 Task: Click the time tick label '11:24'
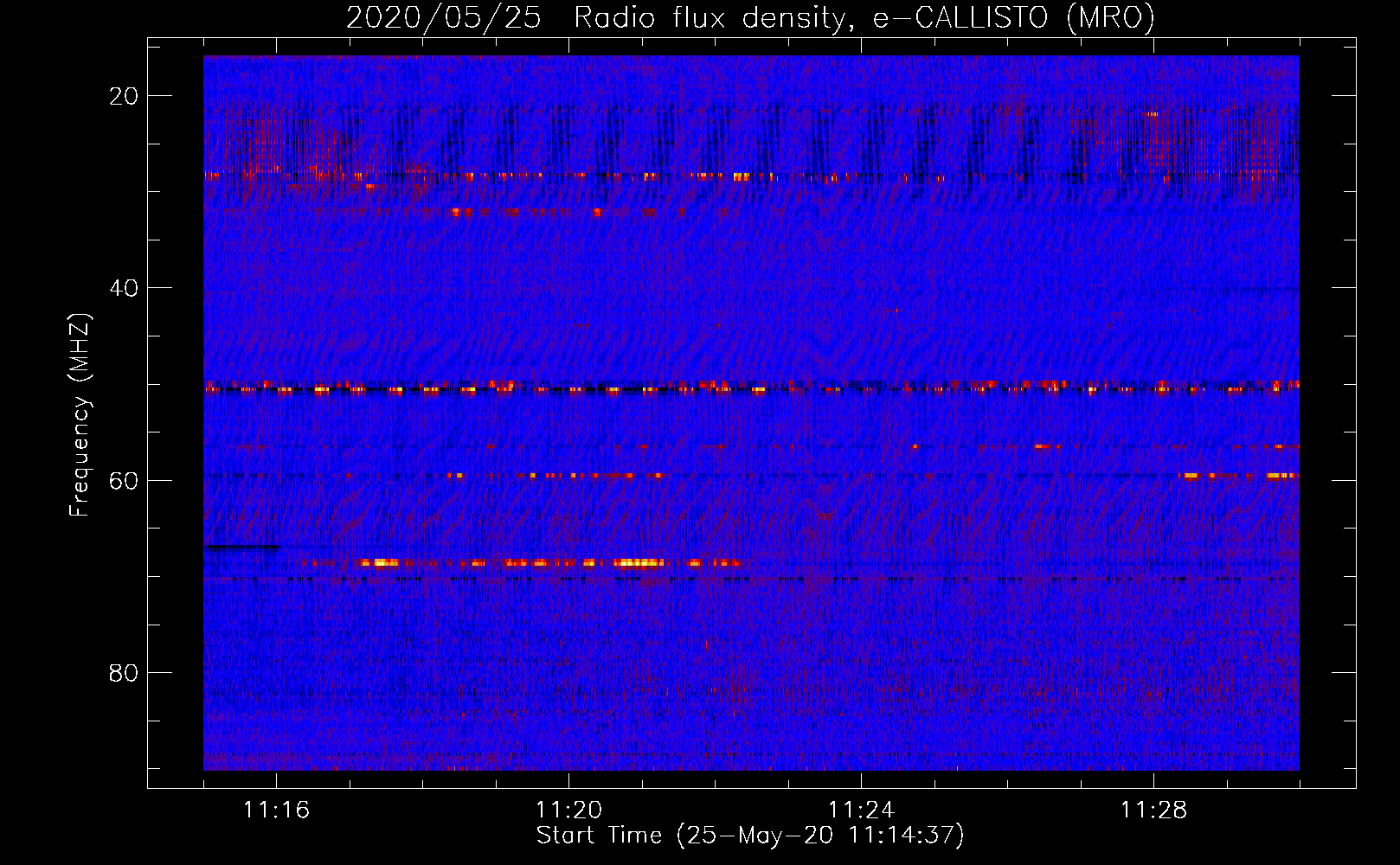click(861, 811)
